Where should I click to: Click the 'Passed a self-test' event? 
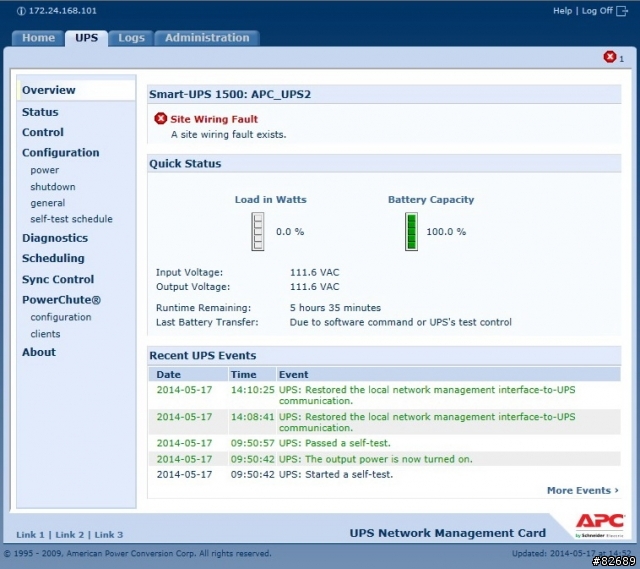click(335, 443)
